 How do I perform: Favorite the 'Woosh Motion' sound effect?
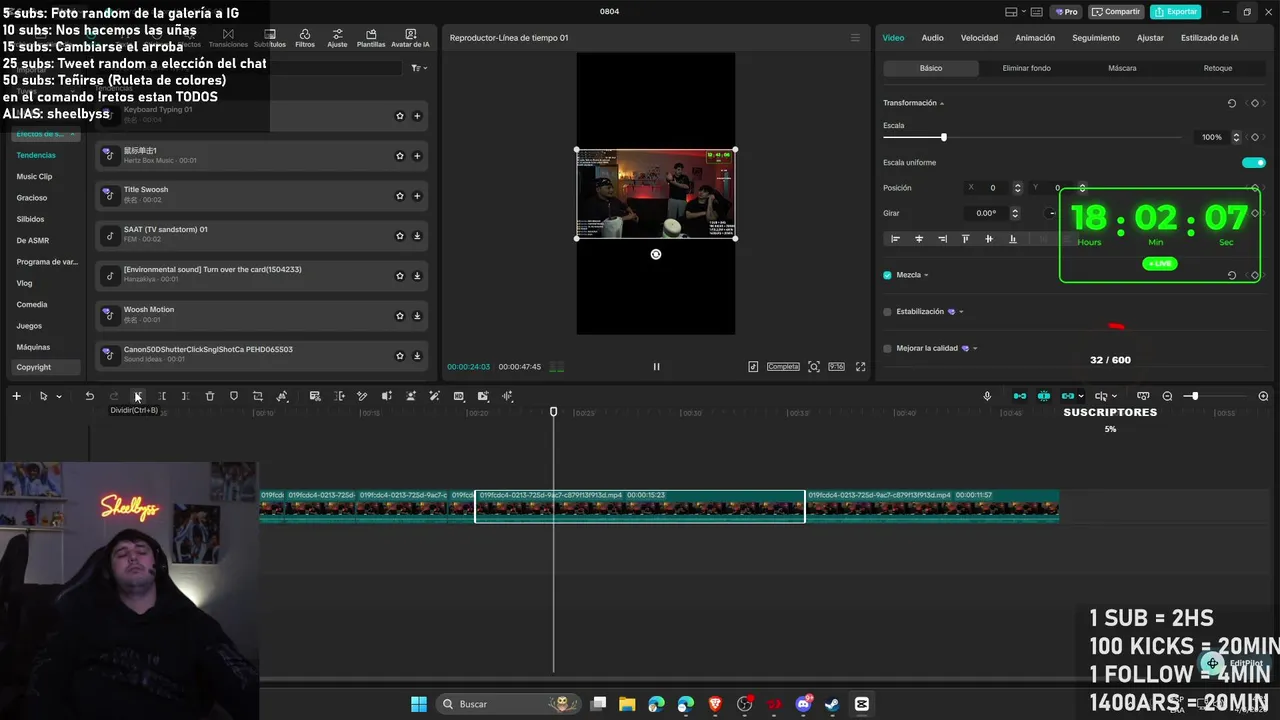(x=400, y=316)
